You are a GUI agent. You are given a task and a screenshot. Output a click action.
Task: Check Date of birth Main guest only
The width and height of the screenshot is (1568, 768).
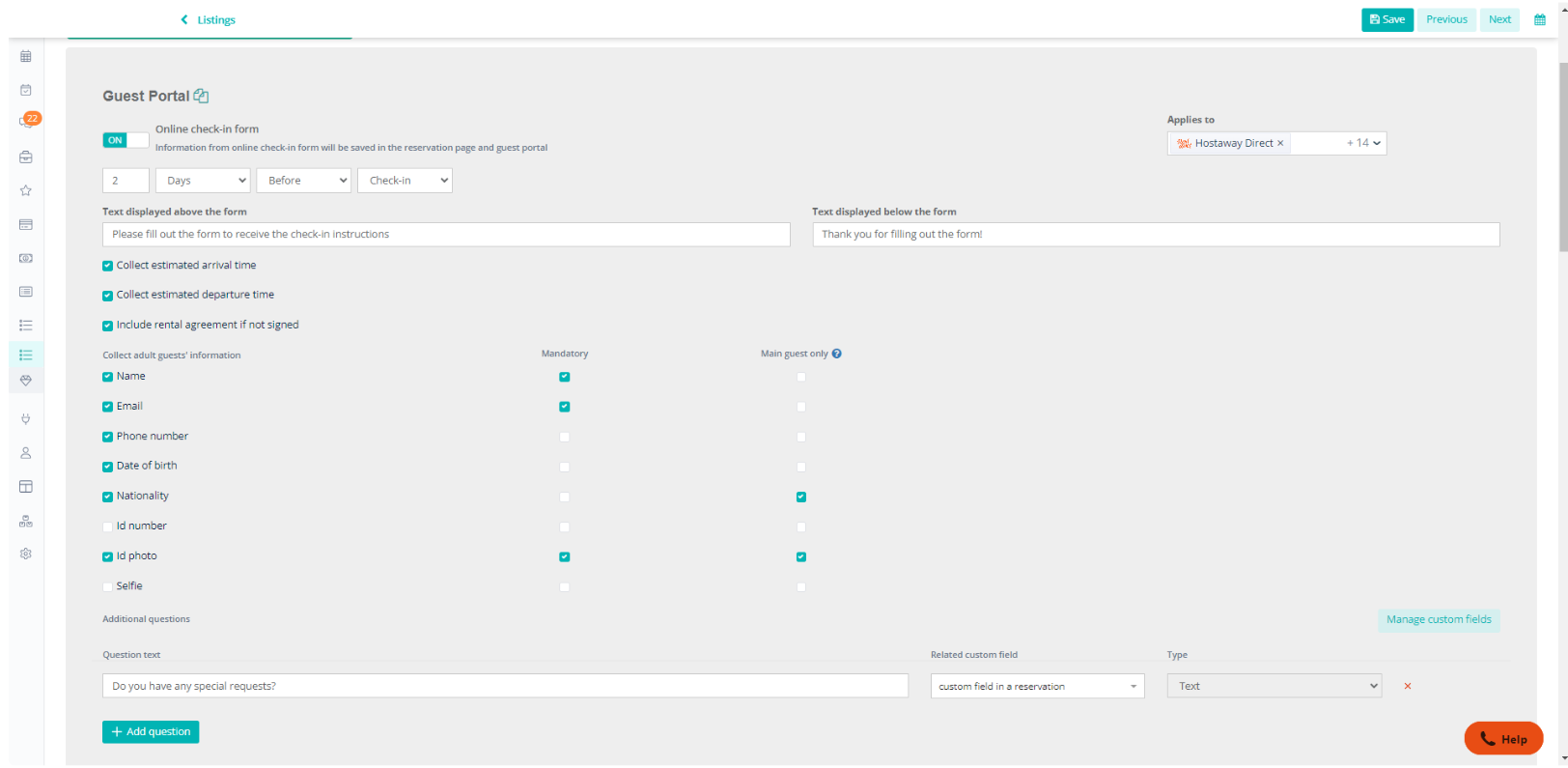point(801,467)
